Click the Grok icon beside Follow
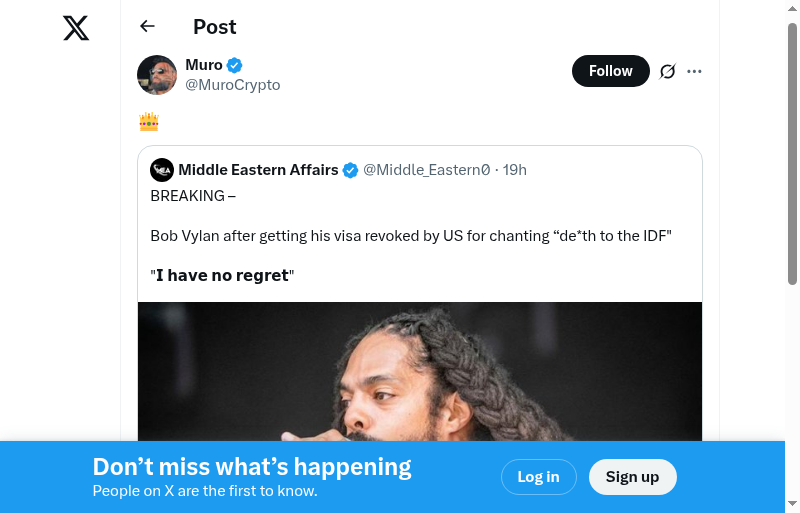The height and width of the screenshot is (513, 800). coord(668,71)
